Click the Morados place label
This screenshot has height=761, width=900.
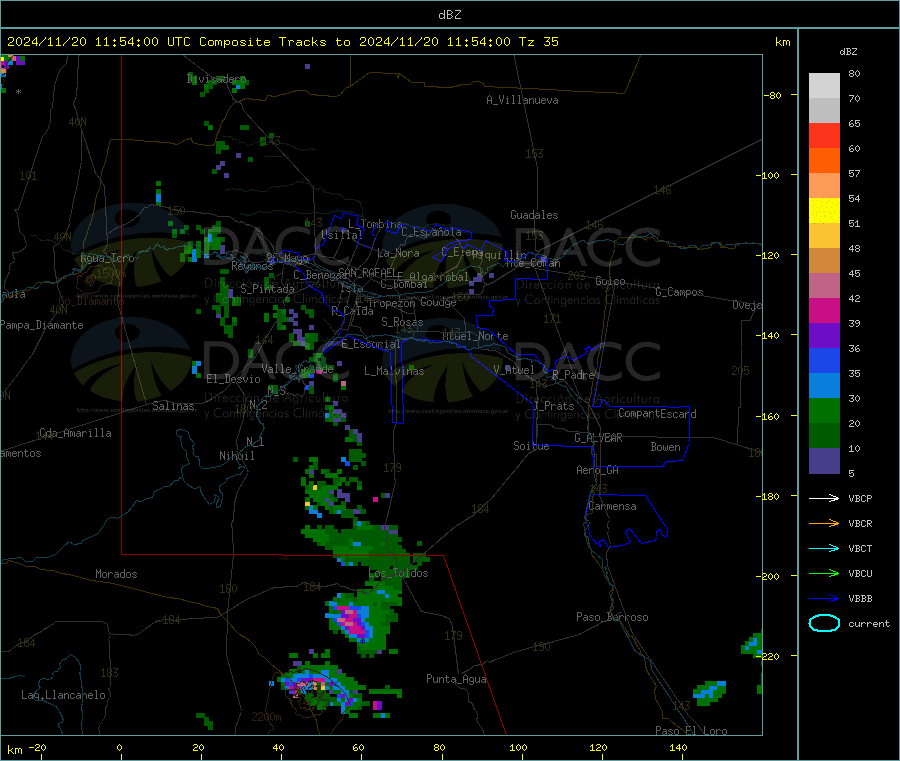click(116, 574)
